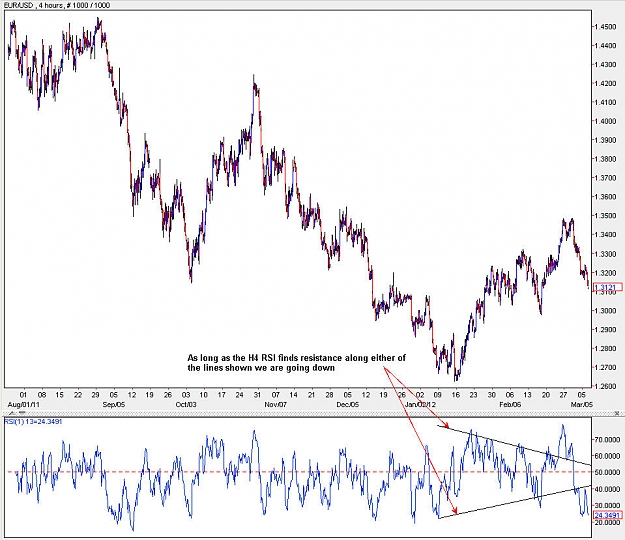Image resolution: width=625 pixels, height=540 pixels.
Task: Click the 20.0000 RSI level label
Action: [x=607, y=522]
